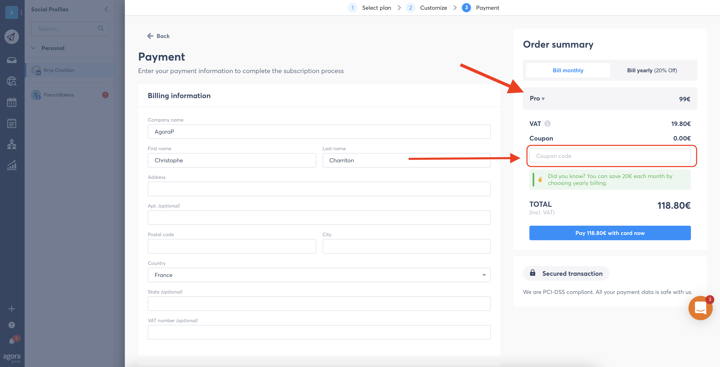Open the publishing paper-plane icon in sidebar
Image resolution: width=720 pixels, height=367 pixels.
click(x=12, y=37)
